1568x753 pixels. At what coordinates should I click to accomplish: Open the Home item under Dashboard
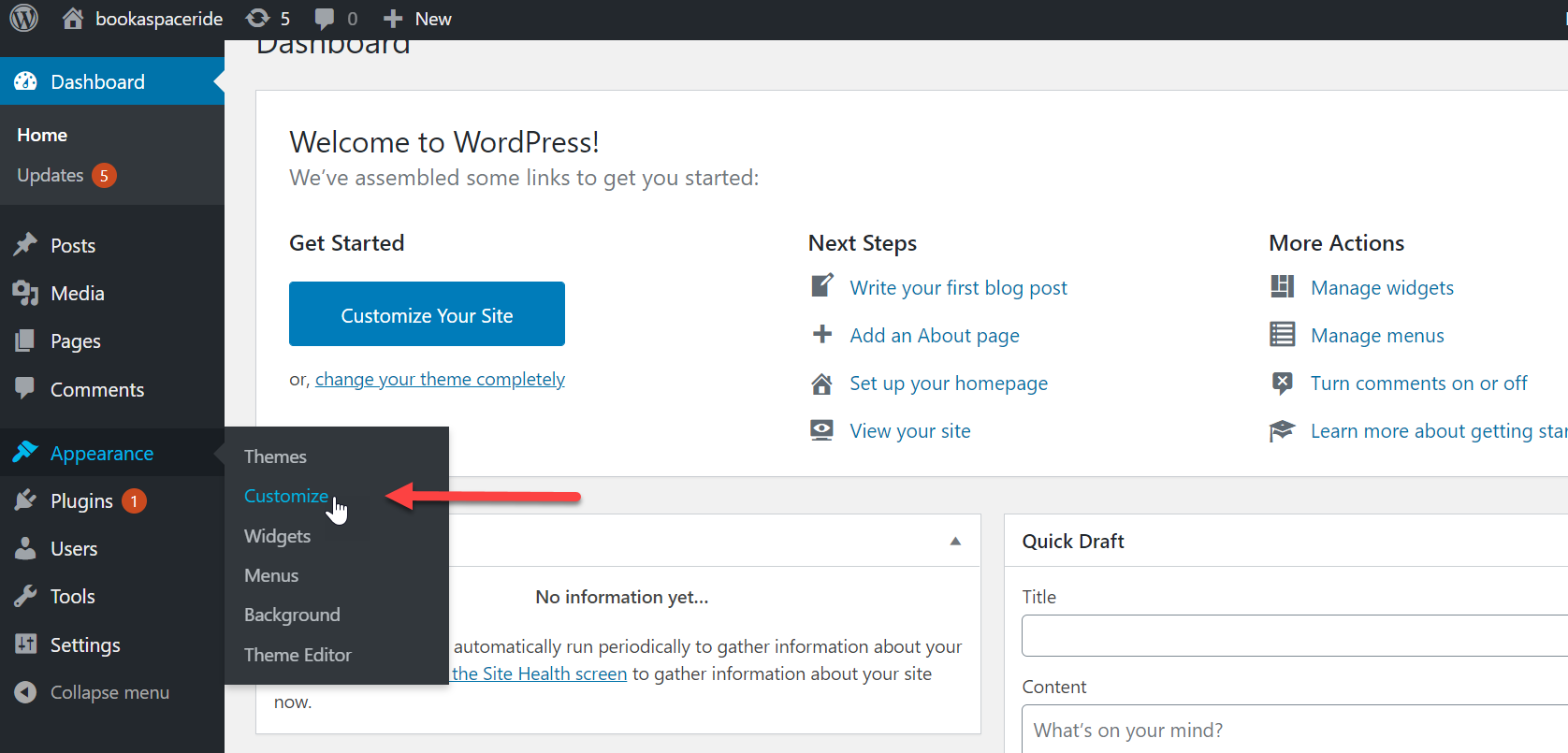42,135
